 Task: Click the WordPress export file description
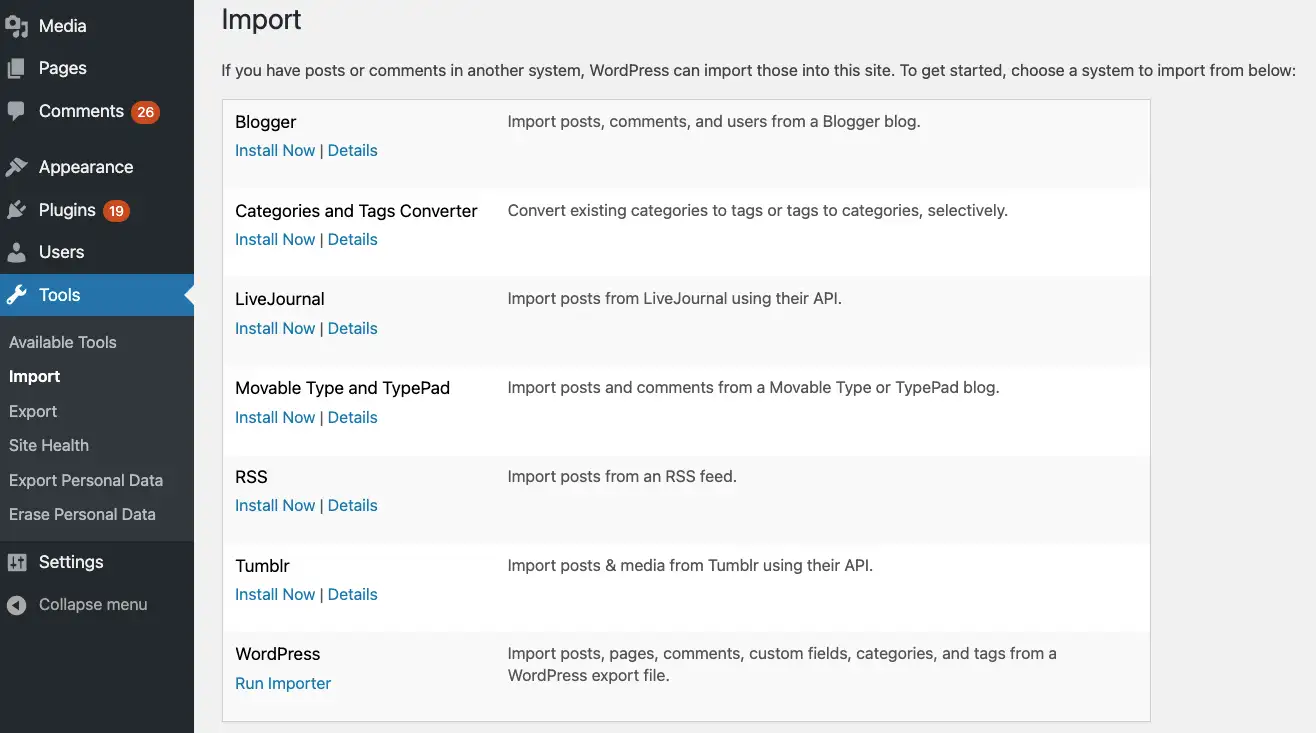(782, 665)
